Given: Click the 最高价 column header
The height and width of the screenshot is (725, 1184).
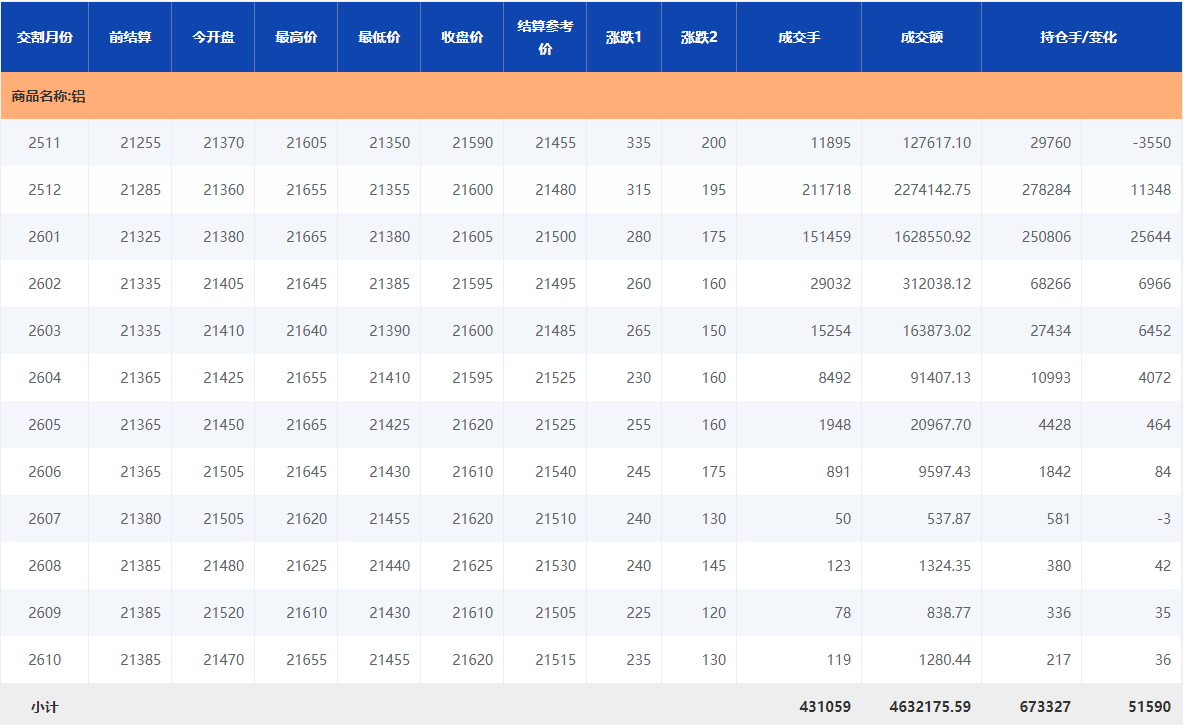Looking at the screenshot, I should pos(296,37).
